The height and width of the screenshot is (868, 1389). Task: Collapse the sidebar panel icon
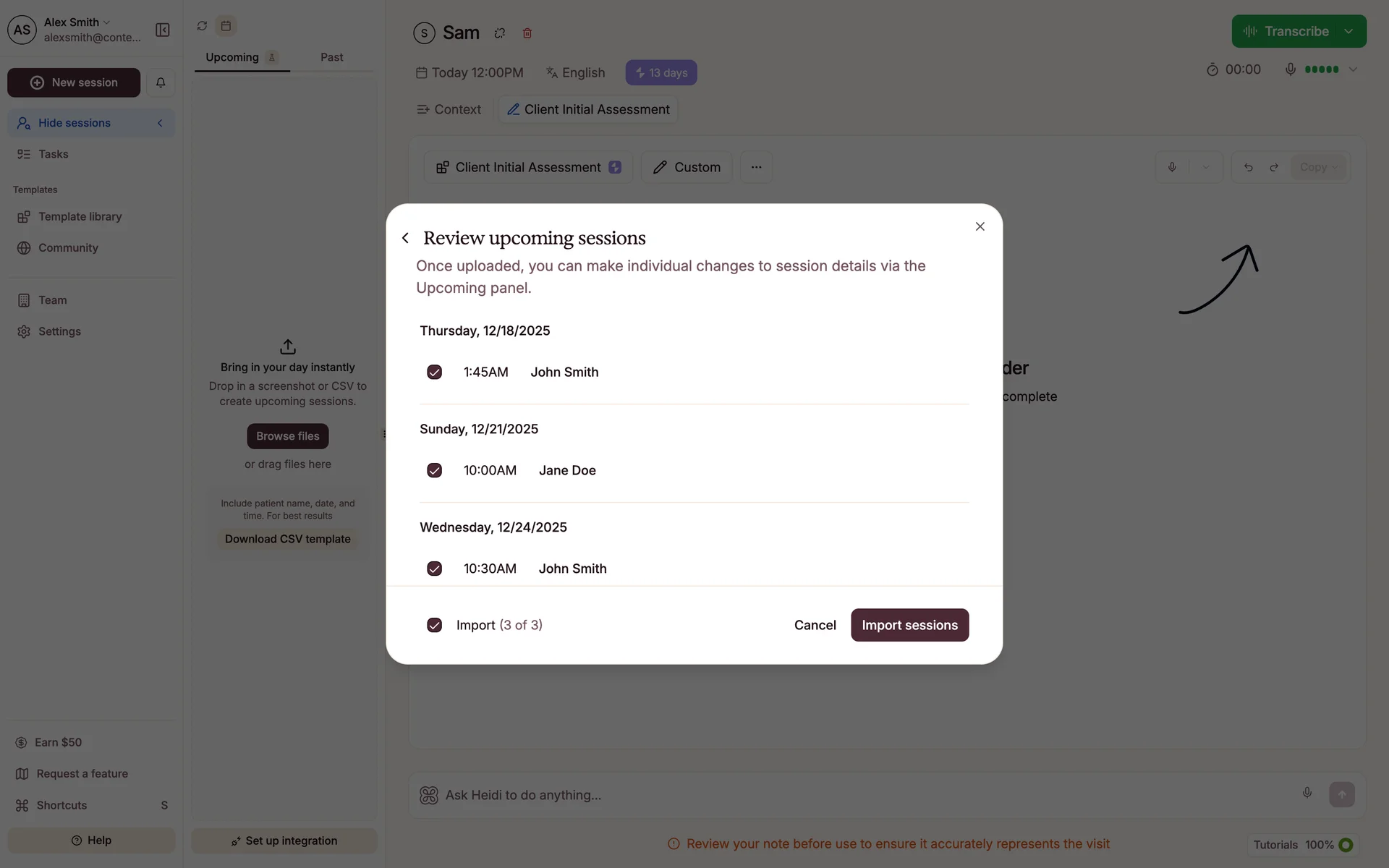click(163, 30)
